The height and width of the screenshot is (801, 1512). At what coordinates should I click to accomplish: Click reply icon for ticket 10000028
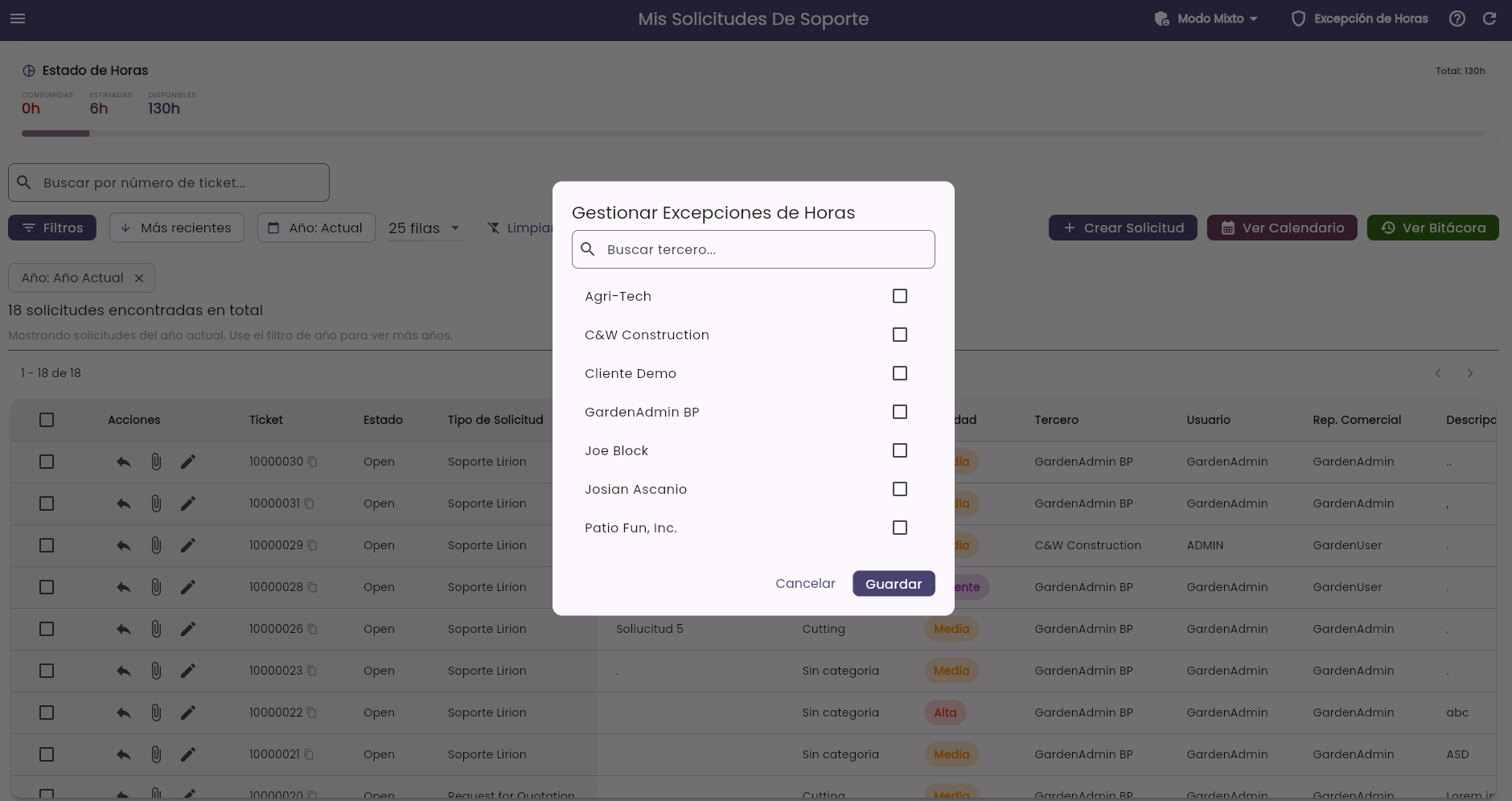[123, 587]
